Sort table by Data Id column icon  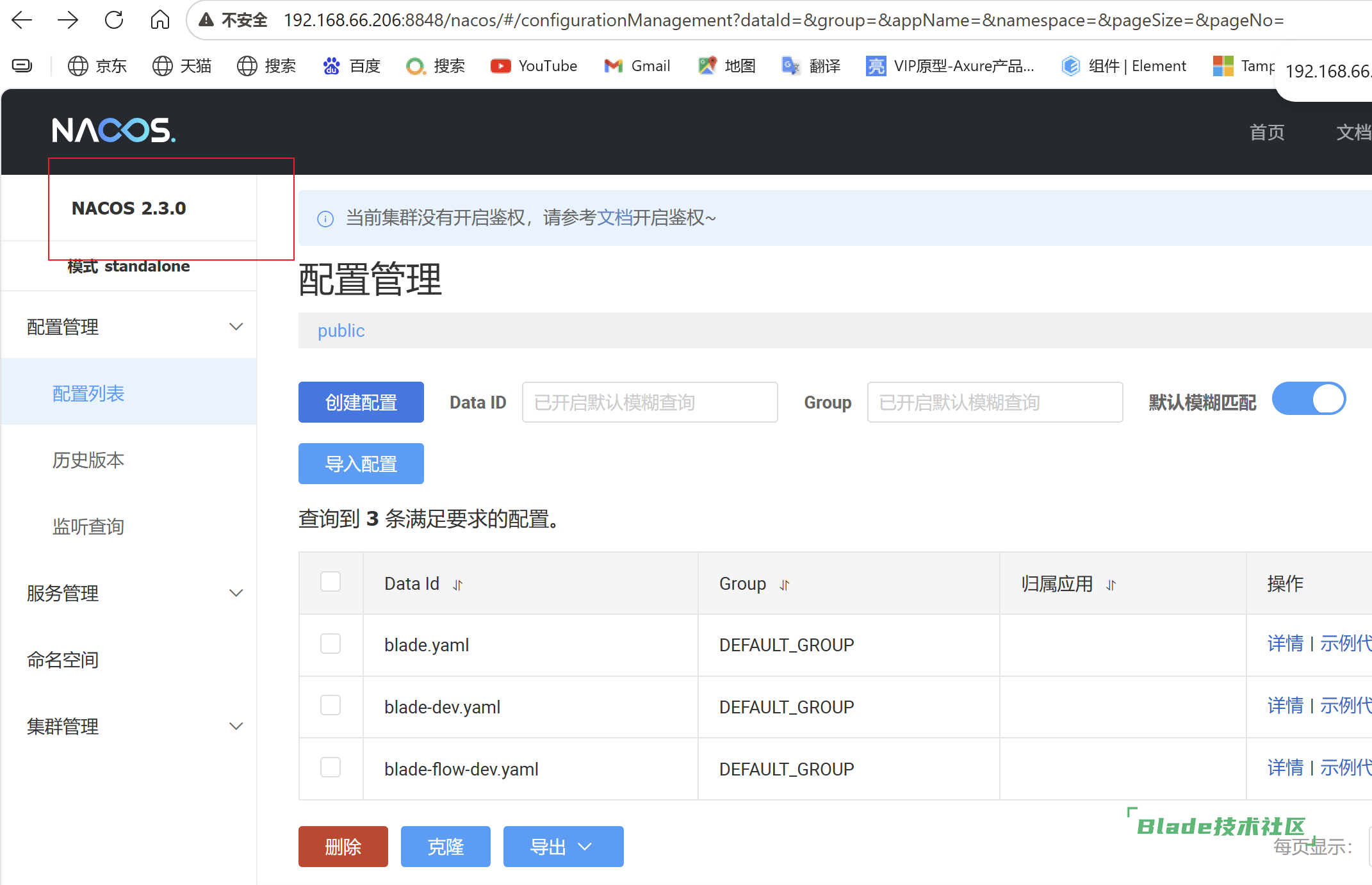point(457,585)
